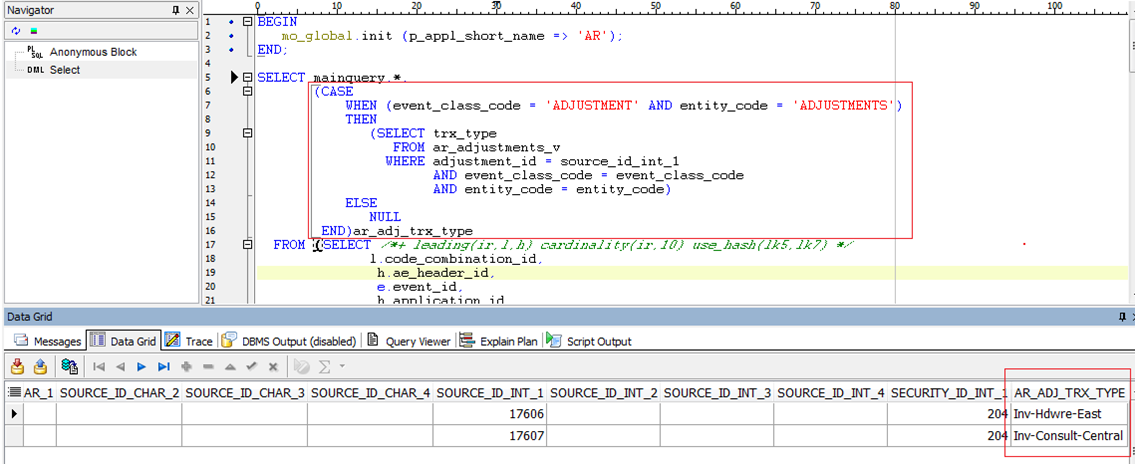Screen dimensions: 1135x464
Task: Click the AR_1 column header
Action: 40,392
